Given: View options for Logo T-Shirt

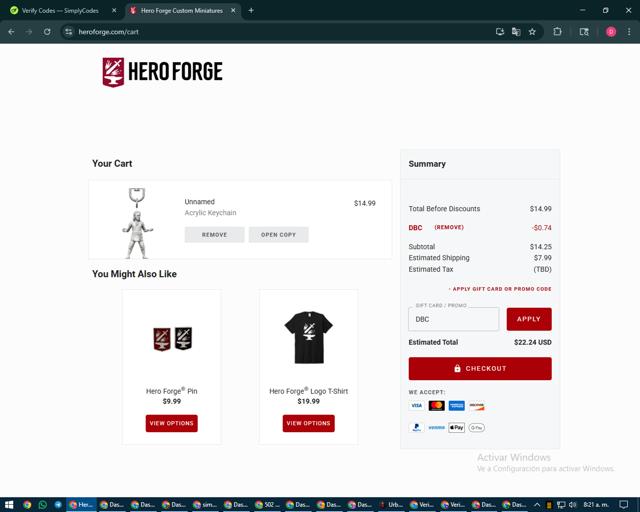Looking at the screenshot, I should tap(309, 423).
